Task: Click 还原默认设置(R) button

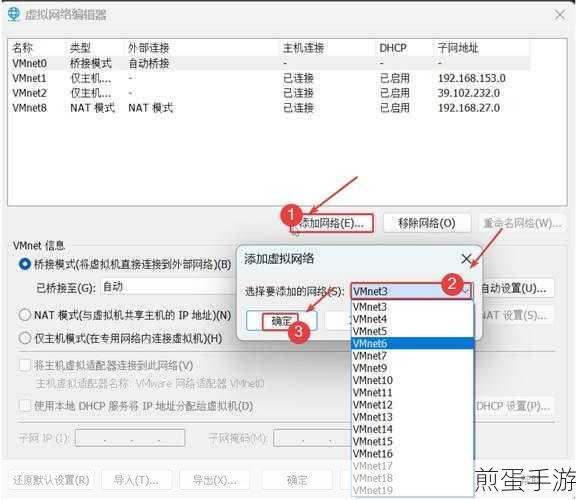Action: pyautogui.click(x=51, y=480)
